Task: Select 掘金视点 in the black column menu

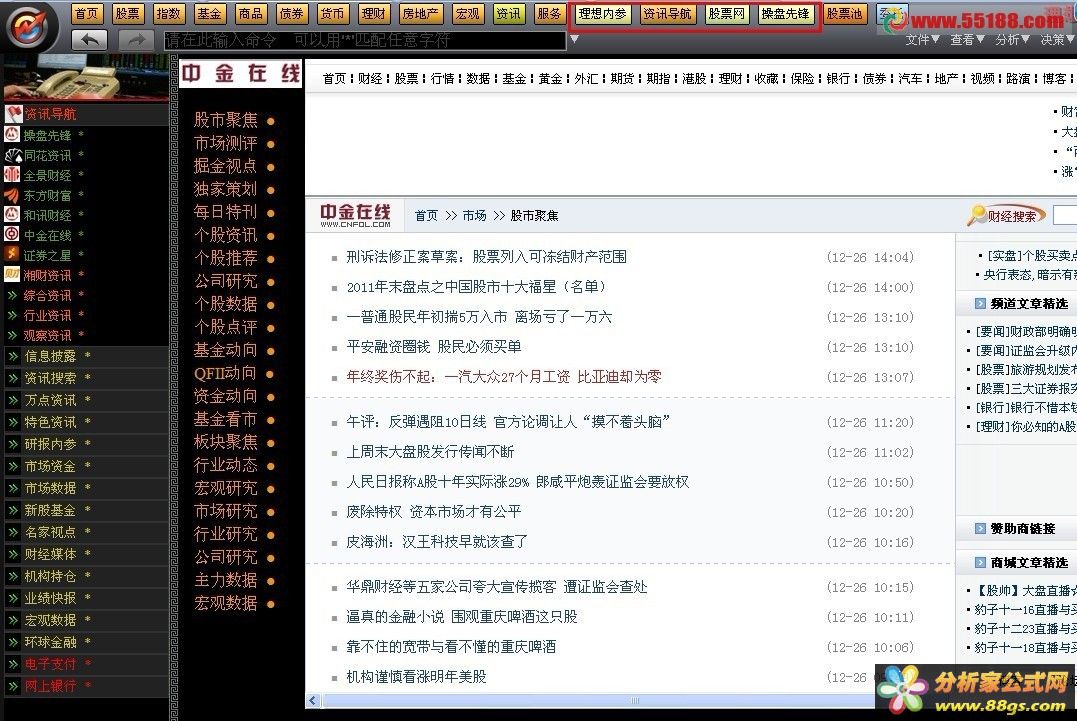Action: 225,166
